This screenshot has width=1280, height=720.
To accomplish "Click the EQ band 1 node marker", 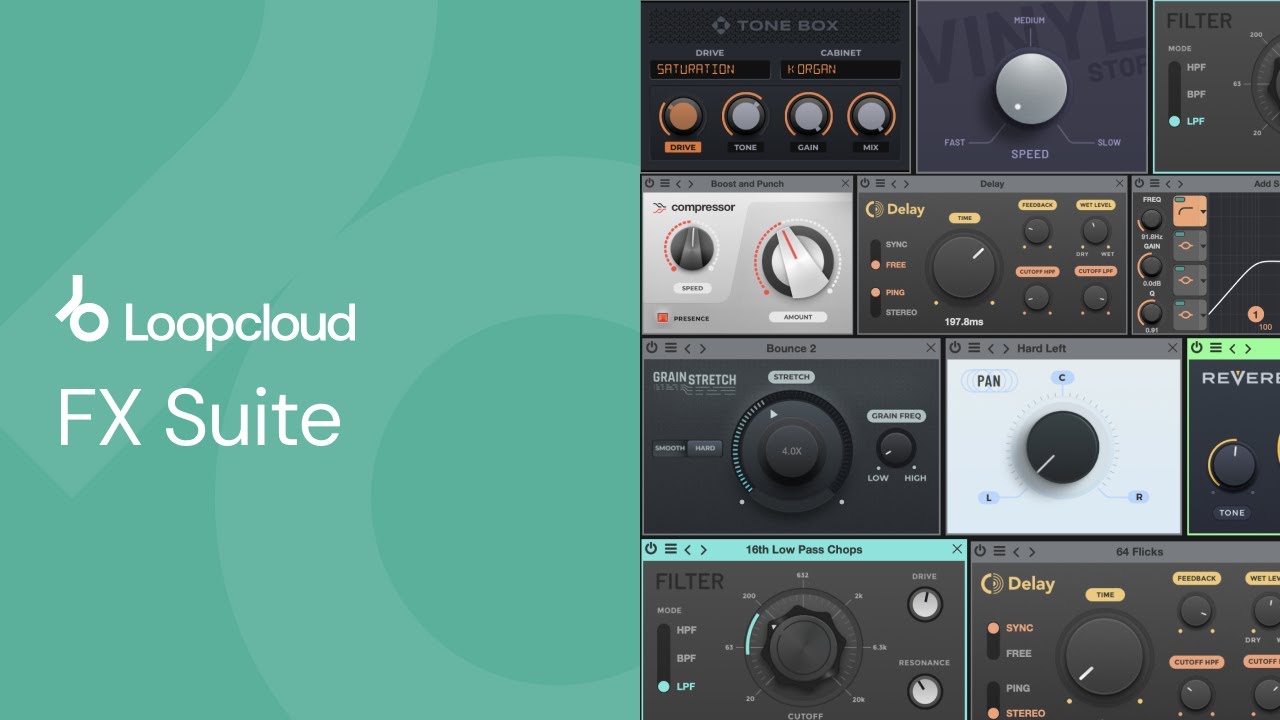I will [1256, 315].
